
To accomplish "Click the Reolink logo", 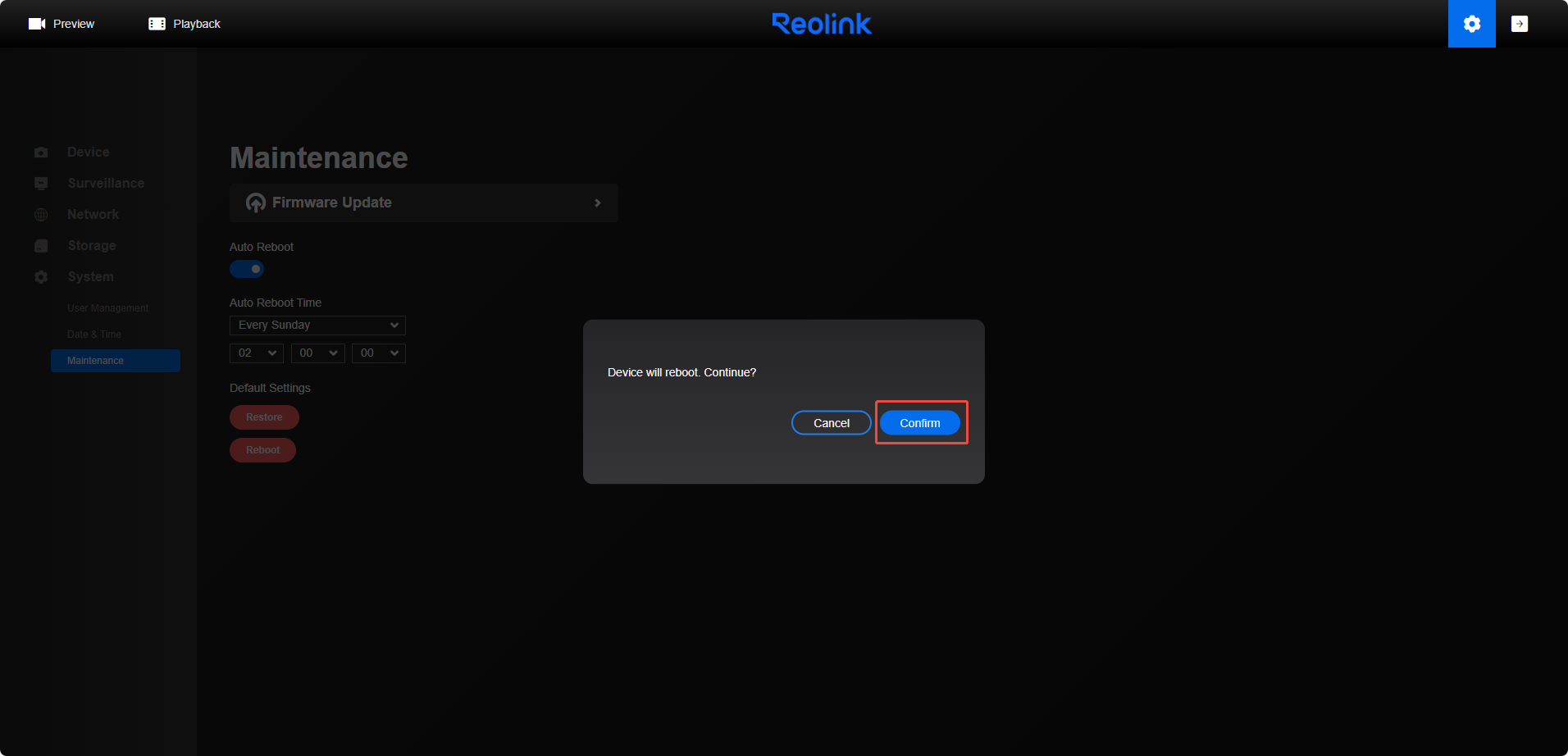I will [x=821, y=23].
